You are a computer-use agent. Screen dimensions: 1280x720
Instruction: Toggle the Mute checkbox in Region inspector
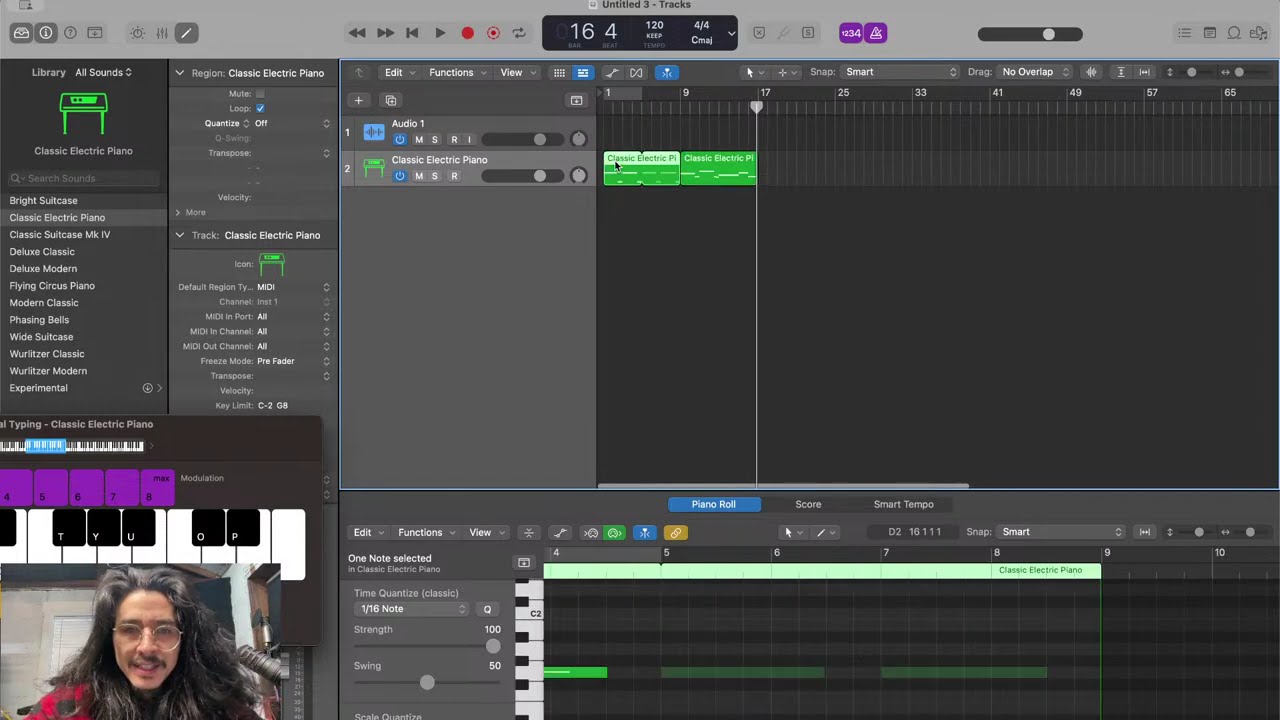260,93
